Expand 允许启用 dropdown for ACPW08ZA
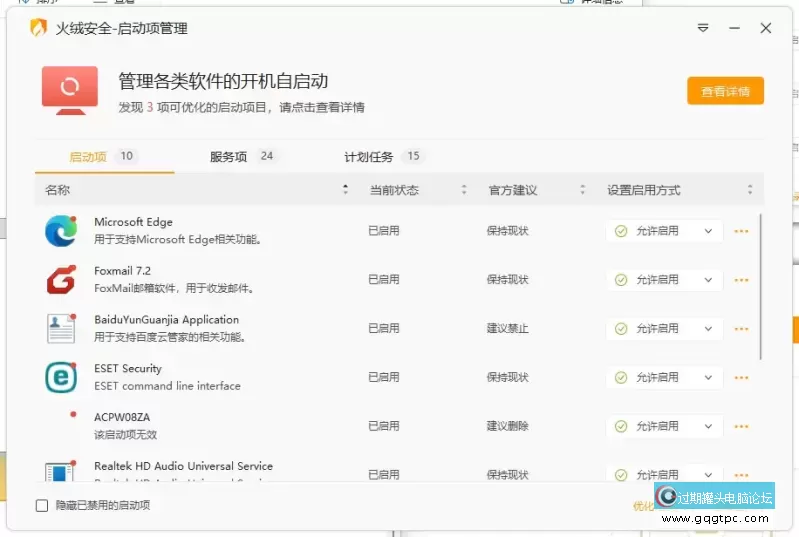This screenshot has width=799, height=537. pos(664,426)
